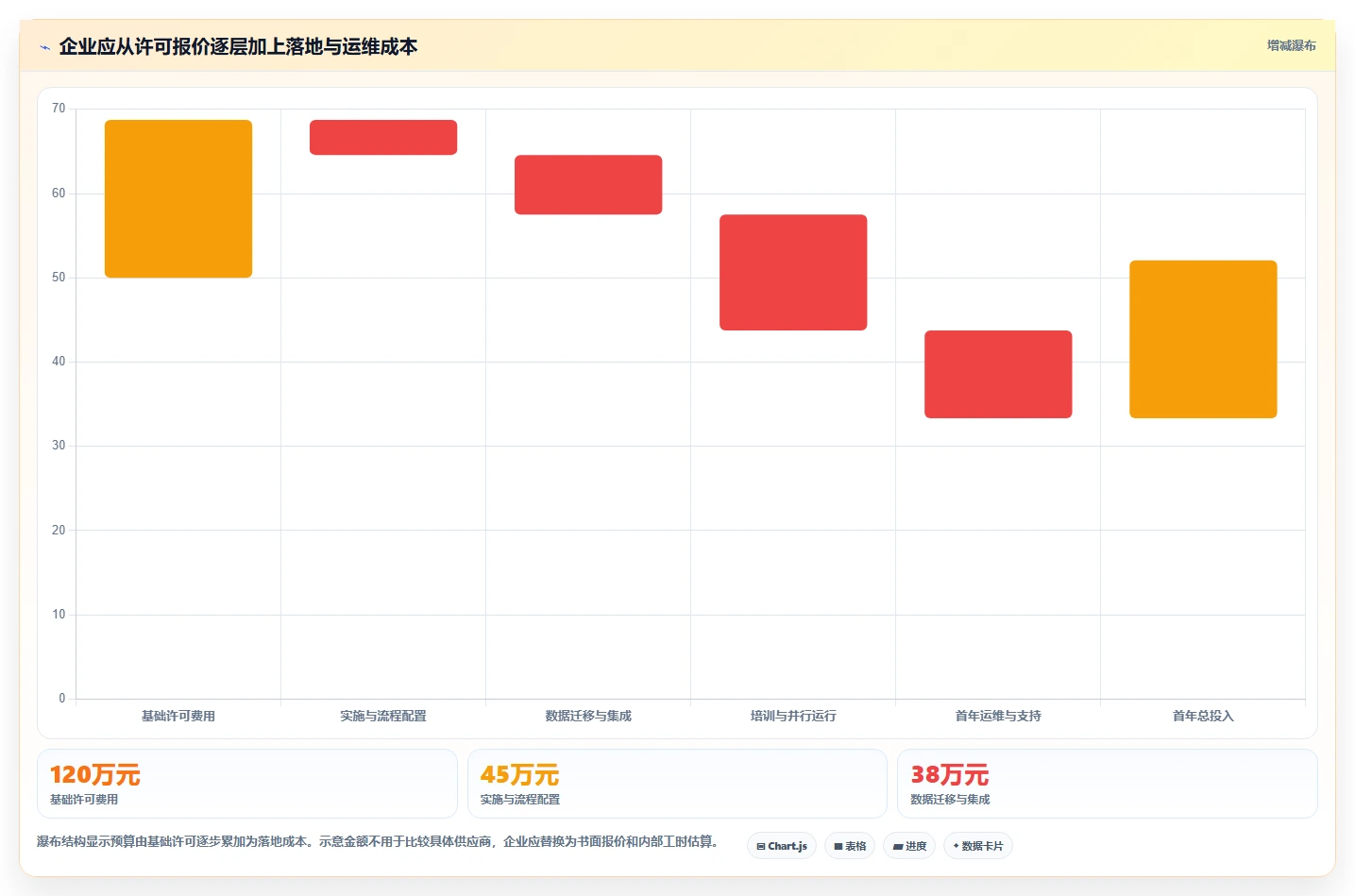The image size is (1355, 896).
Task: Open the 45万元 实施与流程配置 card
Action: (677, 784)
